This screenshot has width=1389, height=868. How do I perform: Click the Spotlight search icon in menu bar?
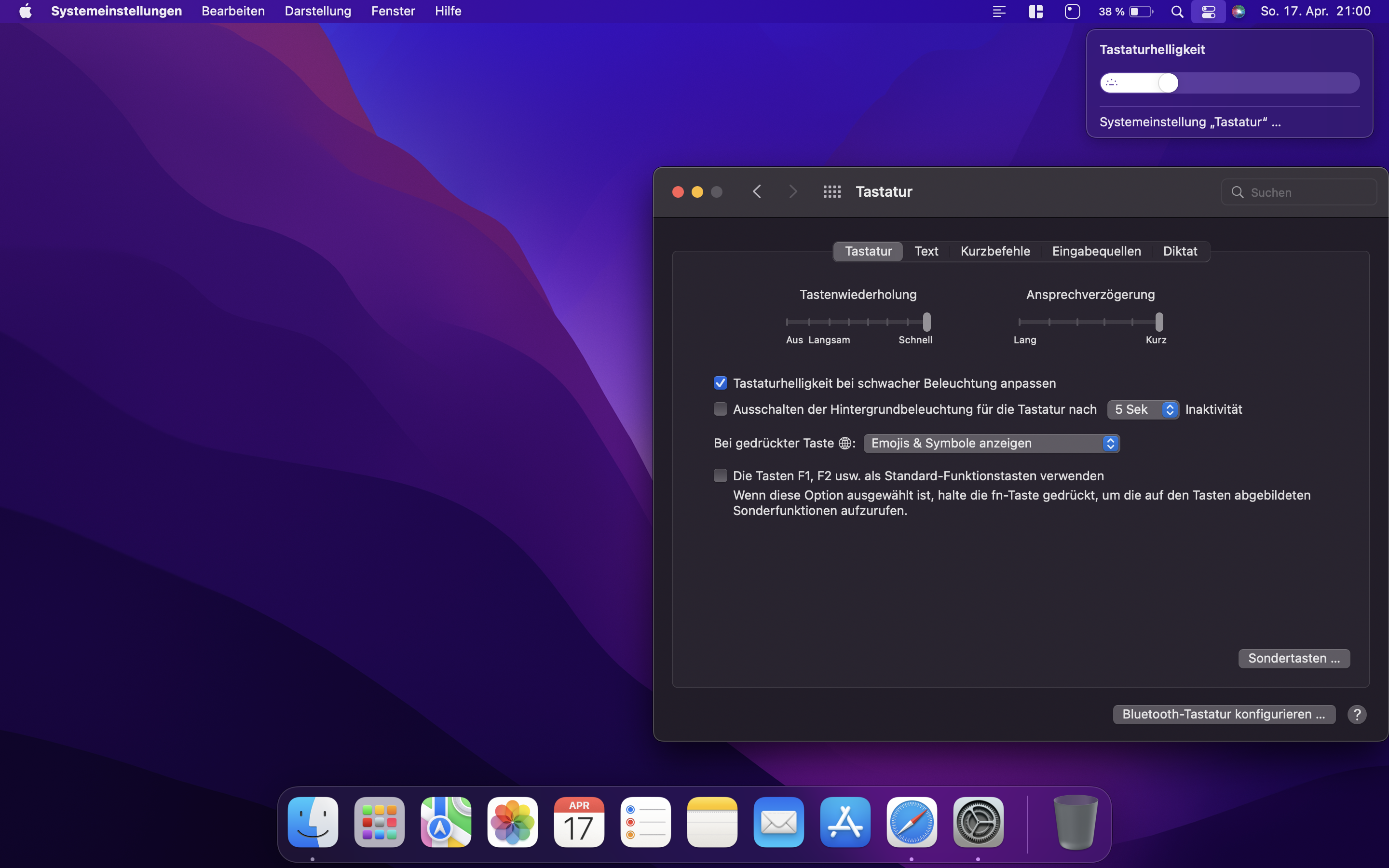(x=1177, y=12)
